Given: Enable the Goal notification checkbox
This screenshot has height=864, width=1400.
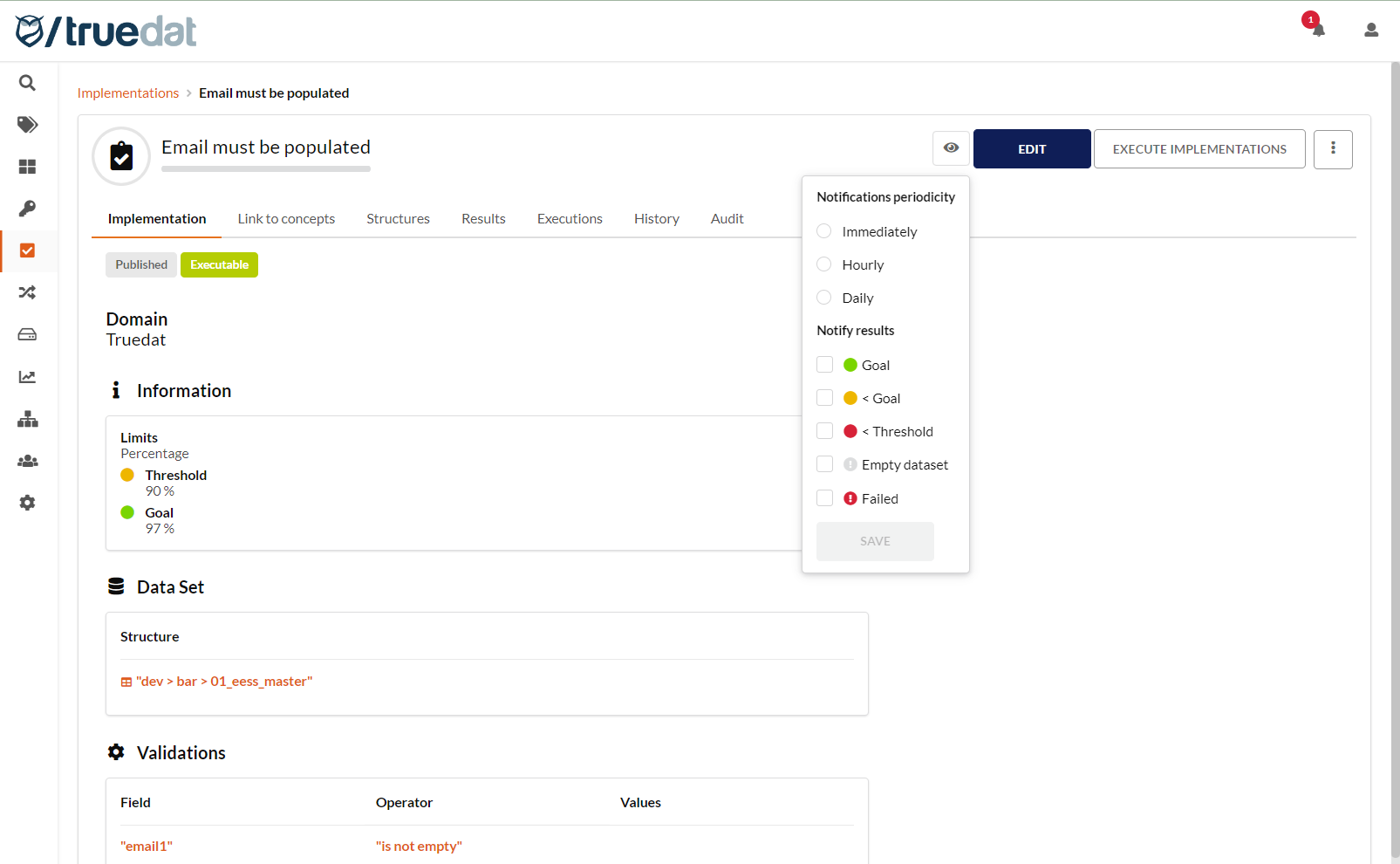Looking at the screenshot, I should [x=823, y=364].
